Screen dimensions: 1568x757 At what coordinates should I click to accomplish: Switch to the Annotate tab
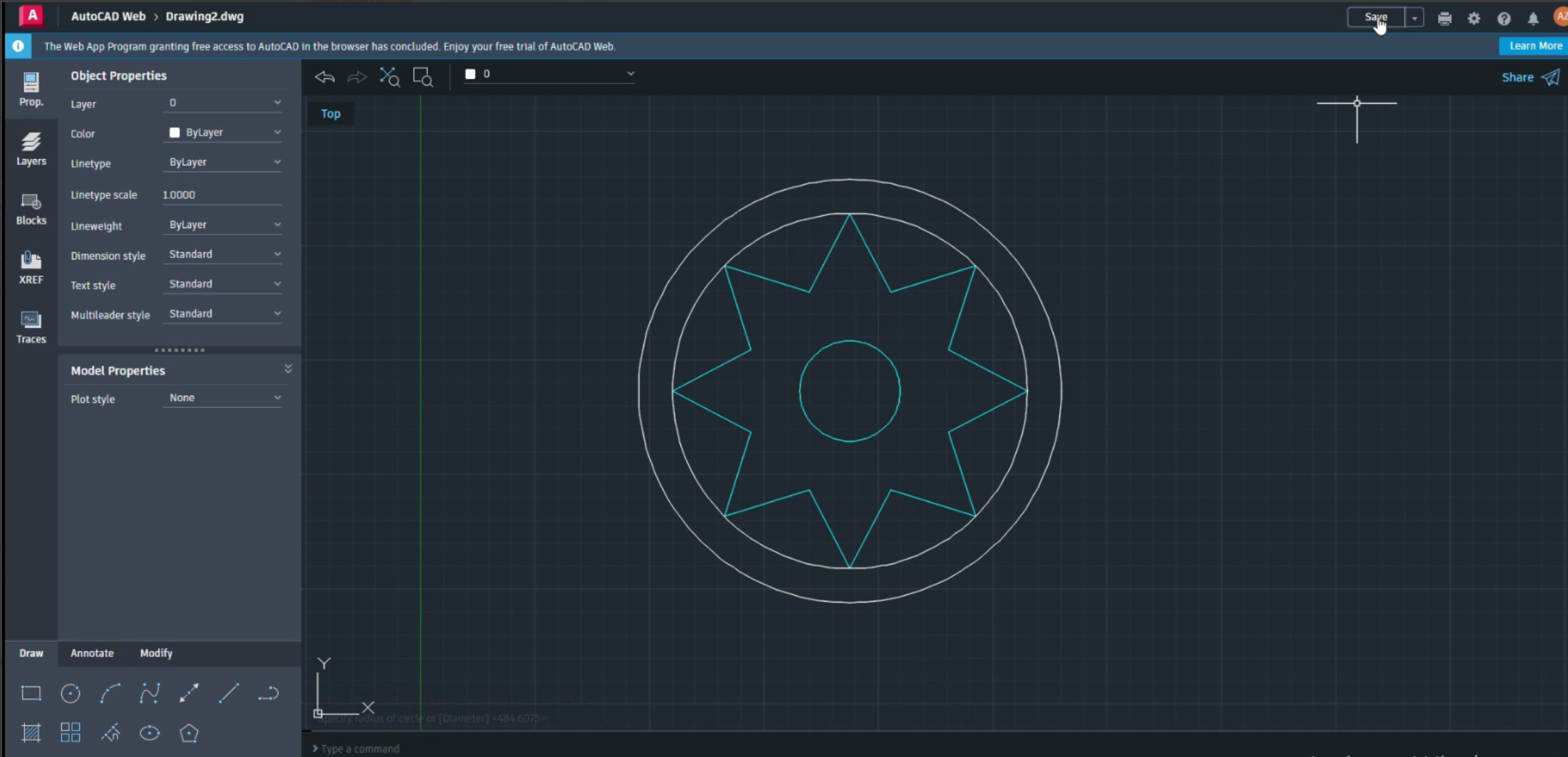92,653
